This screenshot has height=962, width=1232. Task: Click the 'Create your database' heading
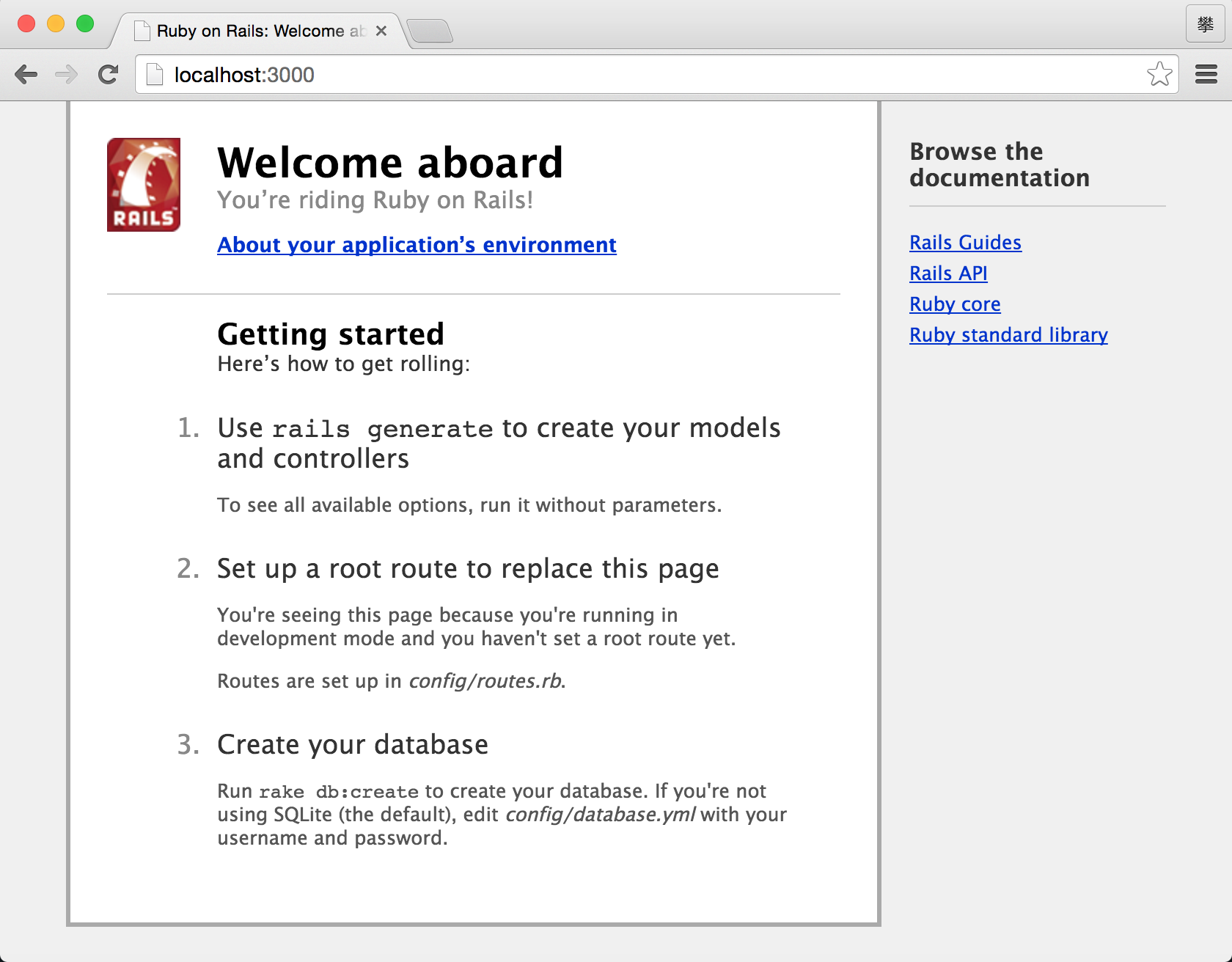(x=353, y=744)
